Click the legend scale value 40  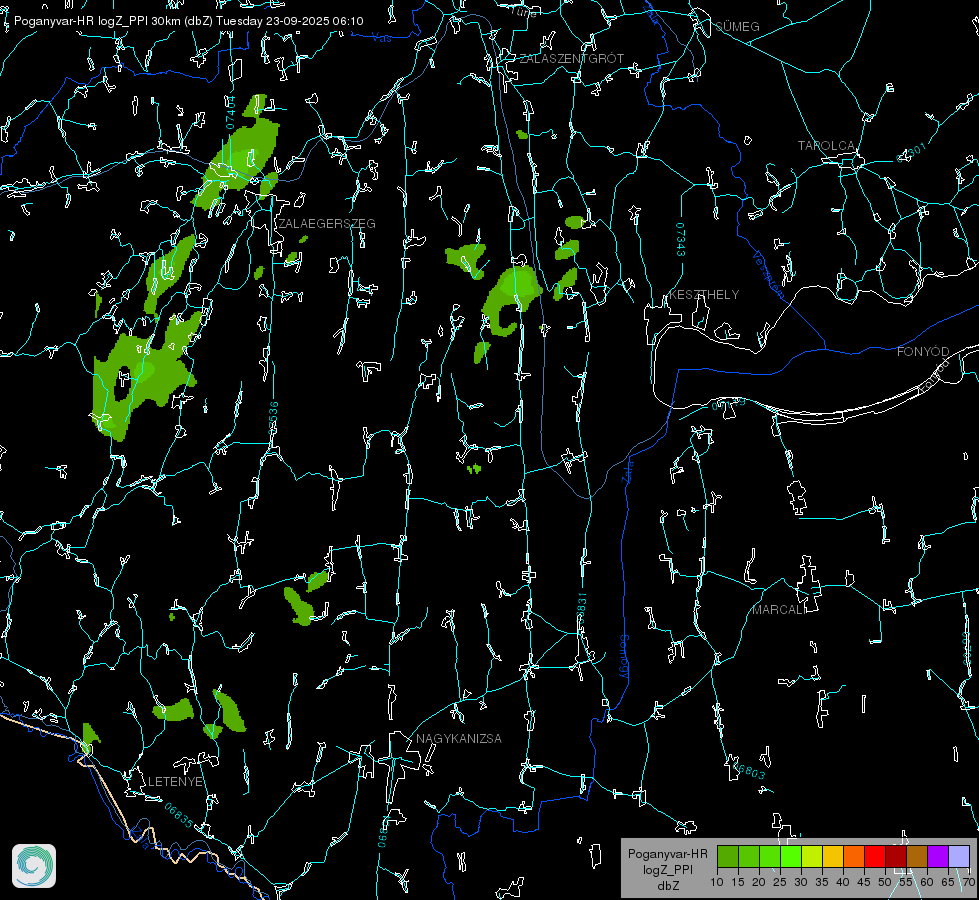pyautogui.click(x=843, y=883)
